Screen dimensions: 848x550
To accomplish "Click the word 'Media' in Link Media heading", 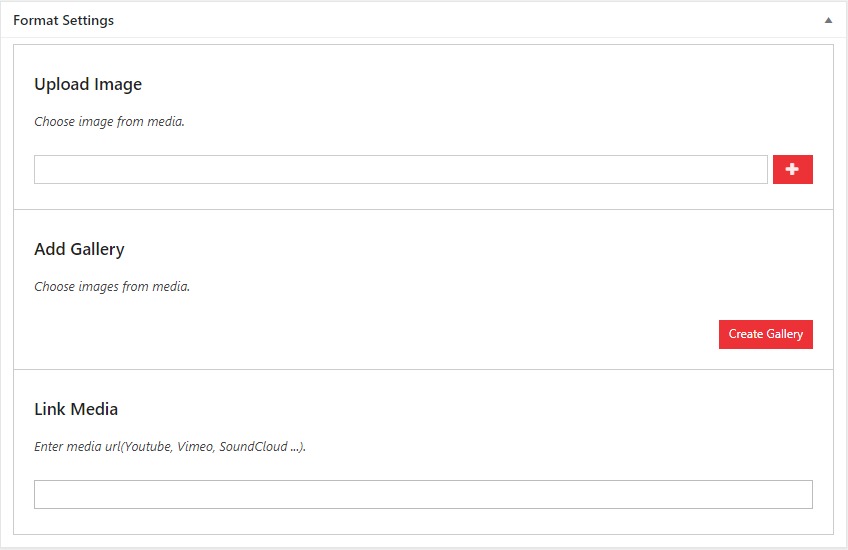I will [x=95, y=409].
